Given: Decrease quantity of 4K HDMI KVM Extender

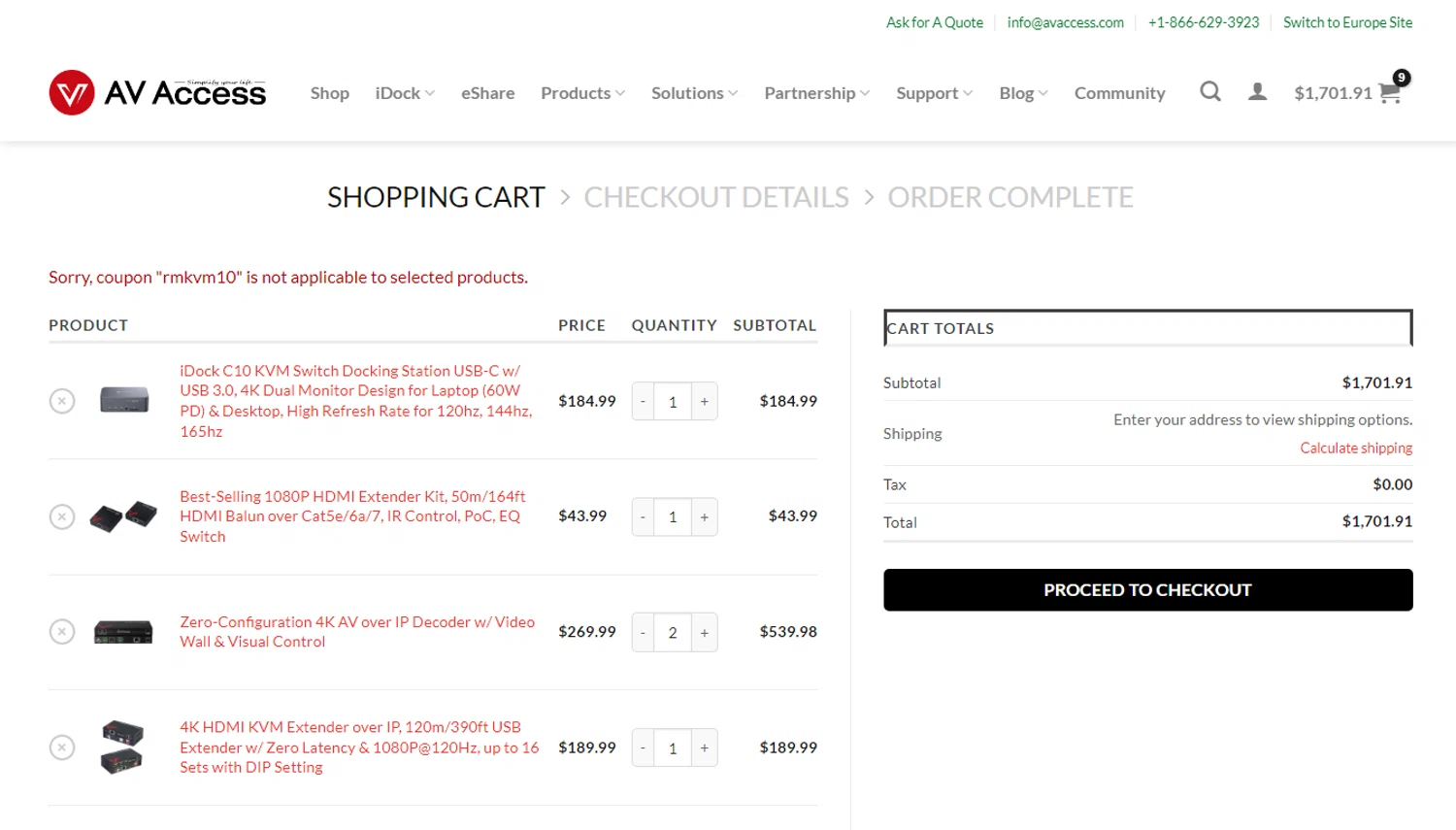Looking at the screenshot, I should click(643, 747).
